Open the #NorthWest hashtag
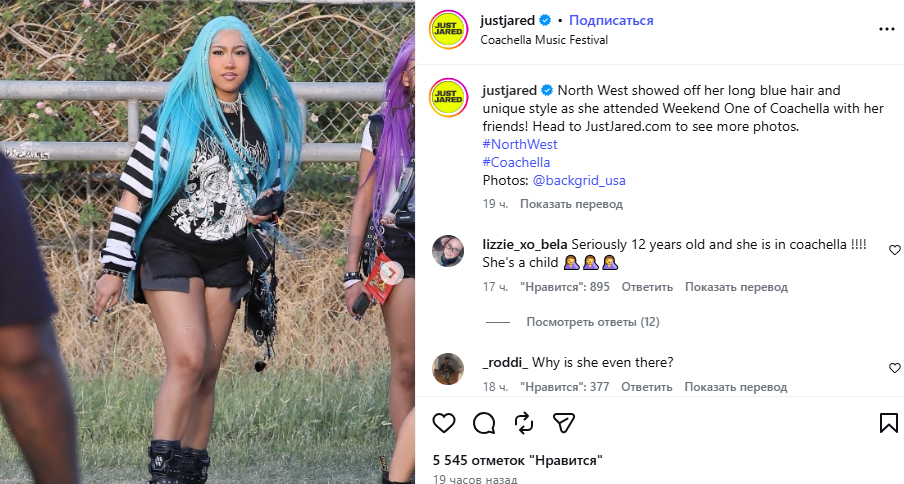 click(x=520, y=144)
